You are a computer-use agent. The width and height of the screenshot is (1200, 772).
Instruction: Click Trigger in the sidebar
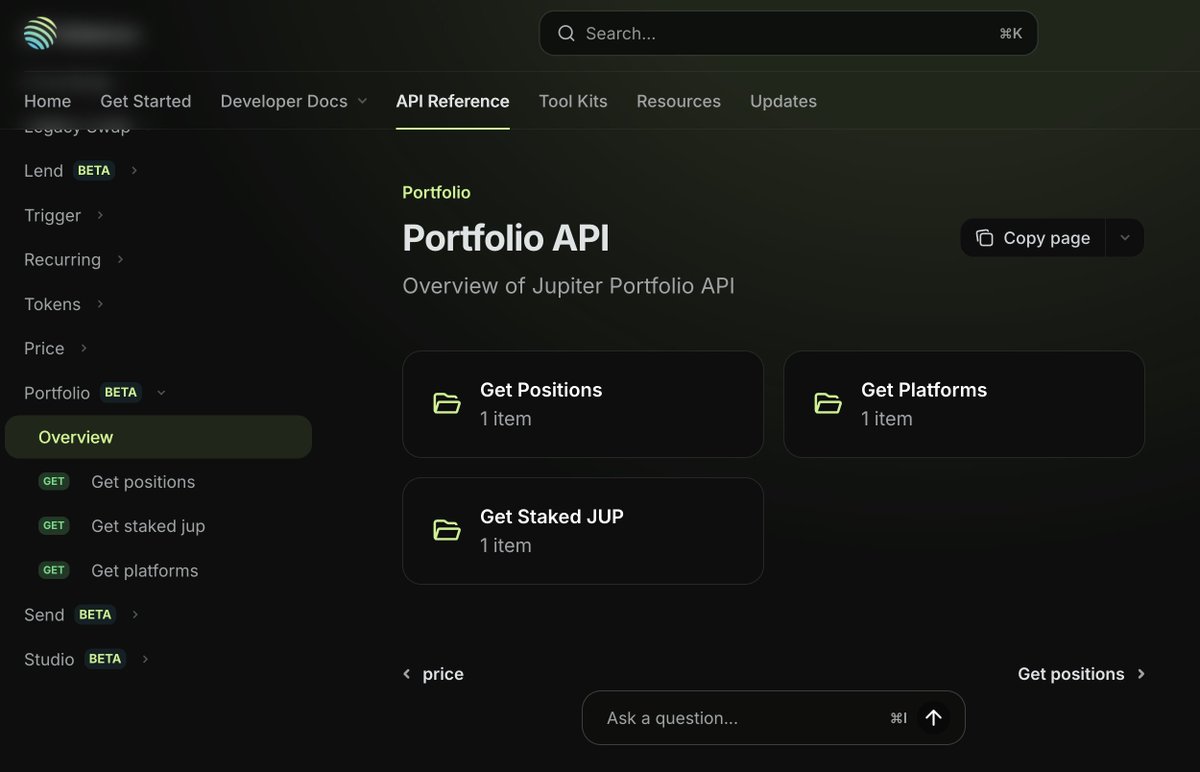tap(52, 215)
